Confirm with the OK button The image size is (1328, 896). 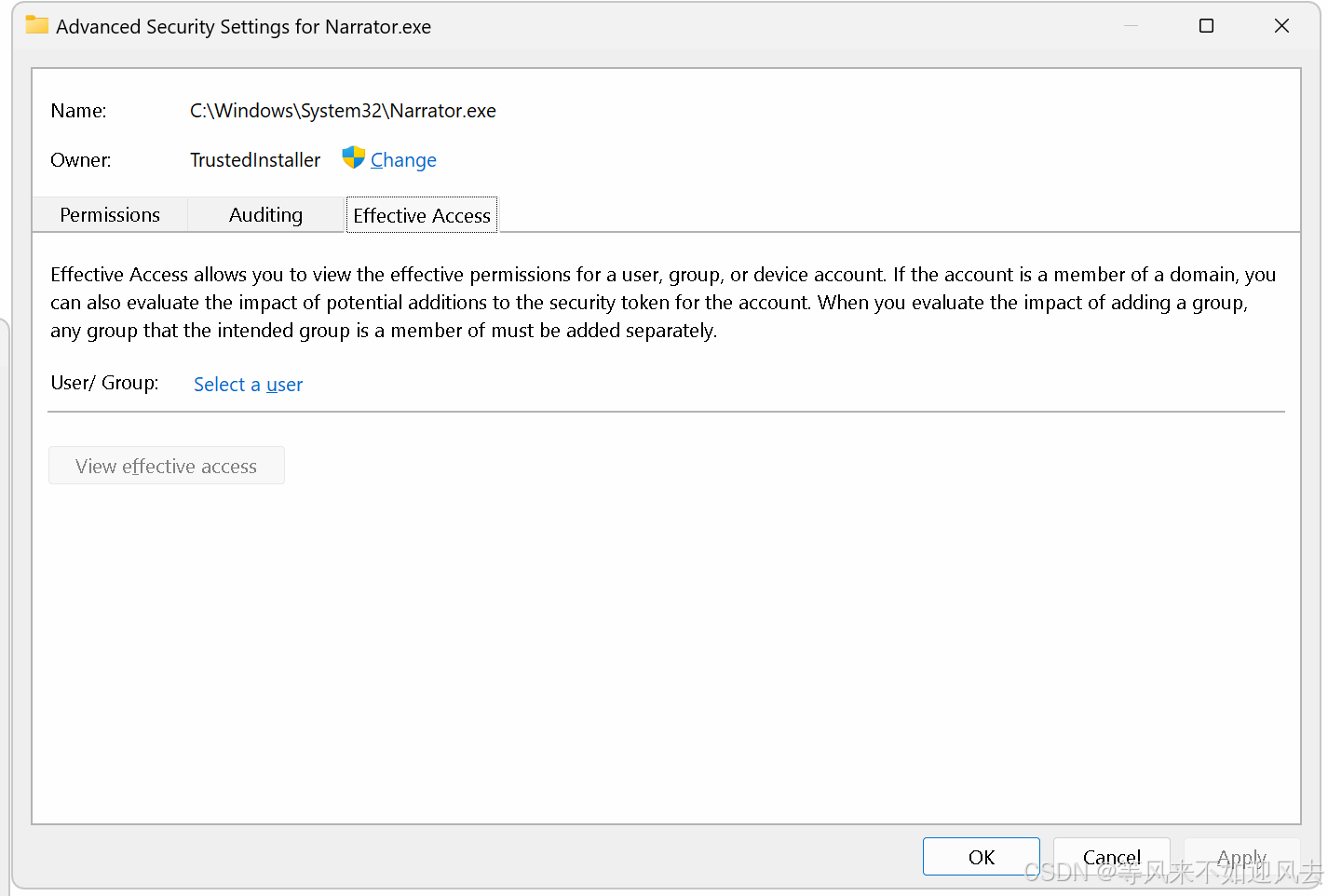pos(982,857)
